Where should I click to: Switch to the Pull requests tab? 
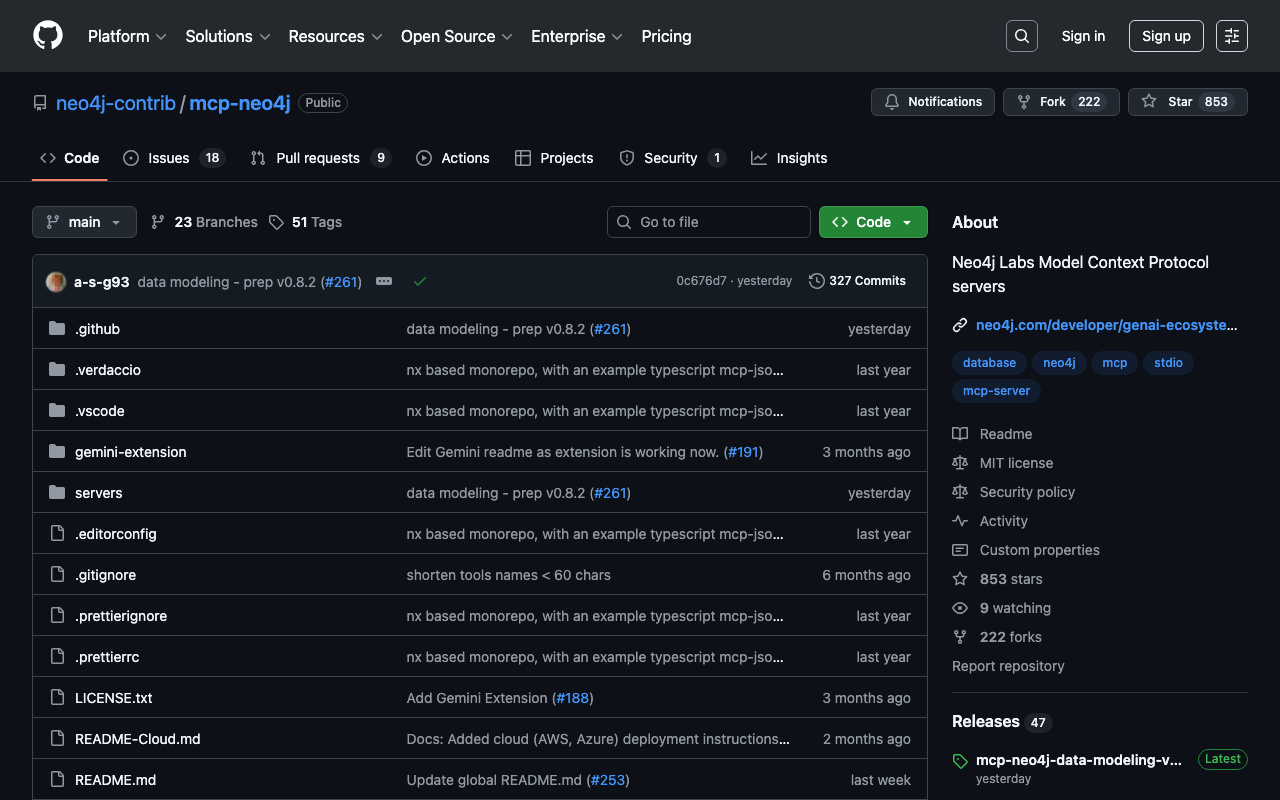pyautogui.click(x=319, y=158)
